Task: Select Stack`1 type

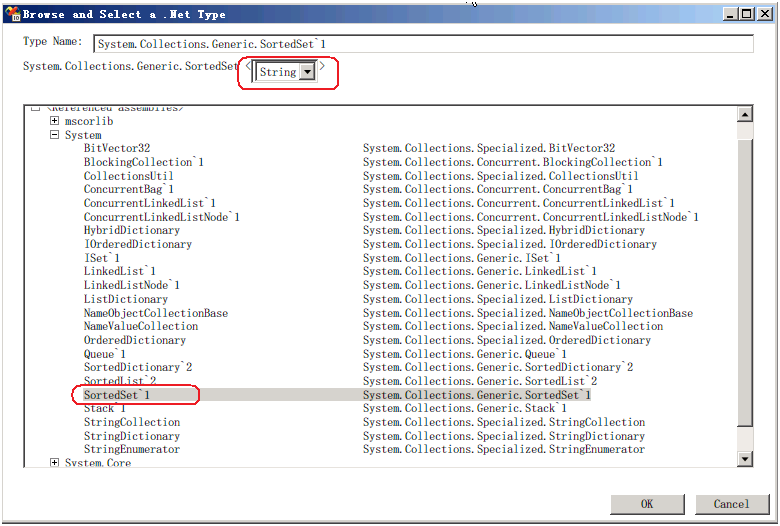Action: pyautogui.click(x=104, y=409)
